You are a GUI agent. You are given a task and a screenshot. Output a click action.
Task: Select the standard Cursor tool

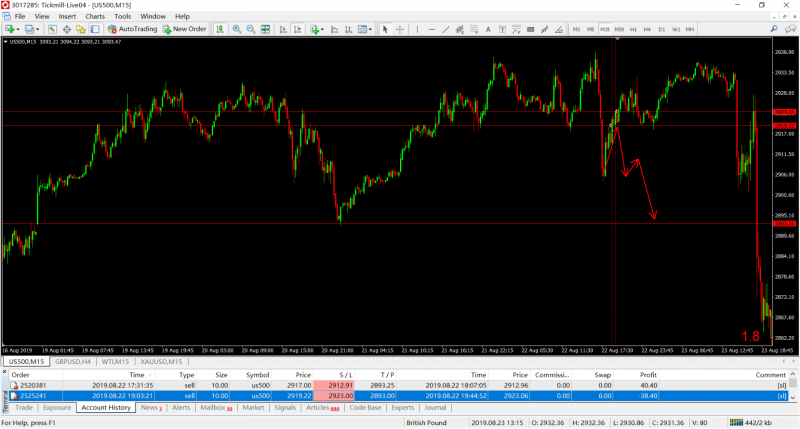point(385,29)
